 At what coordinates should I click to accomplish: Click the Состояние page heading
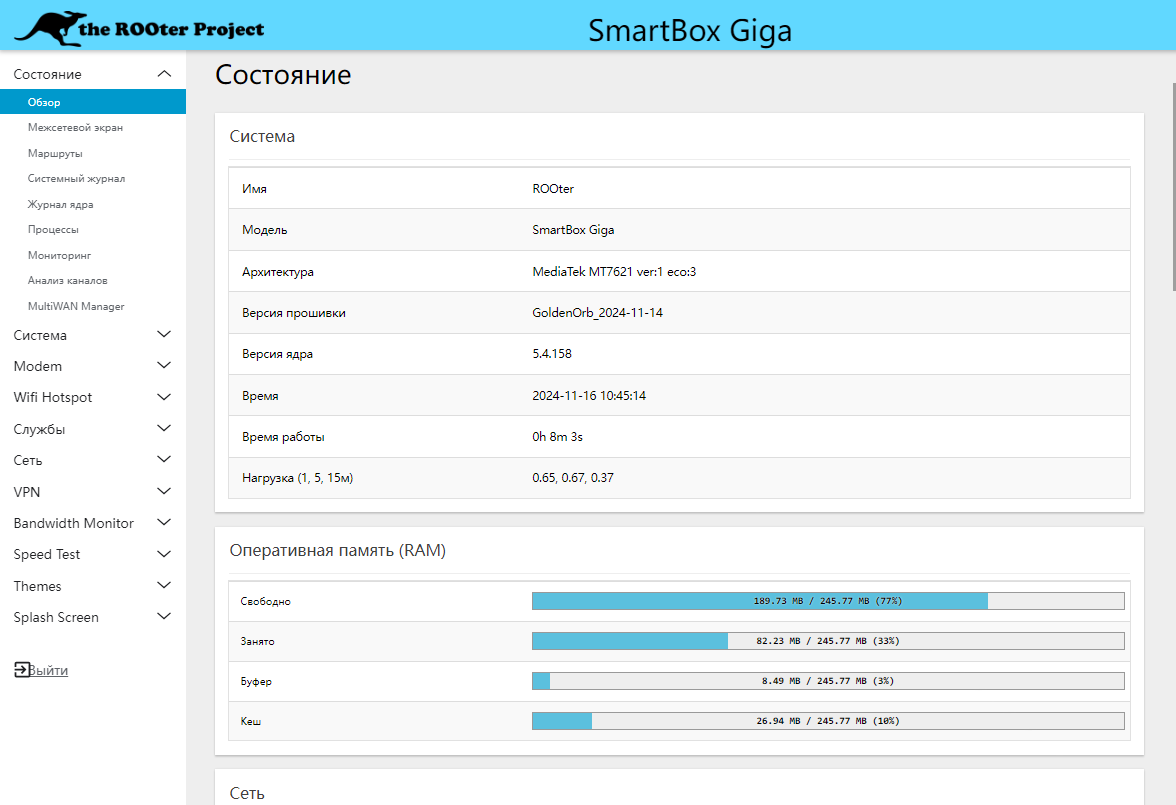click(283, 75)
